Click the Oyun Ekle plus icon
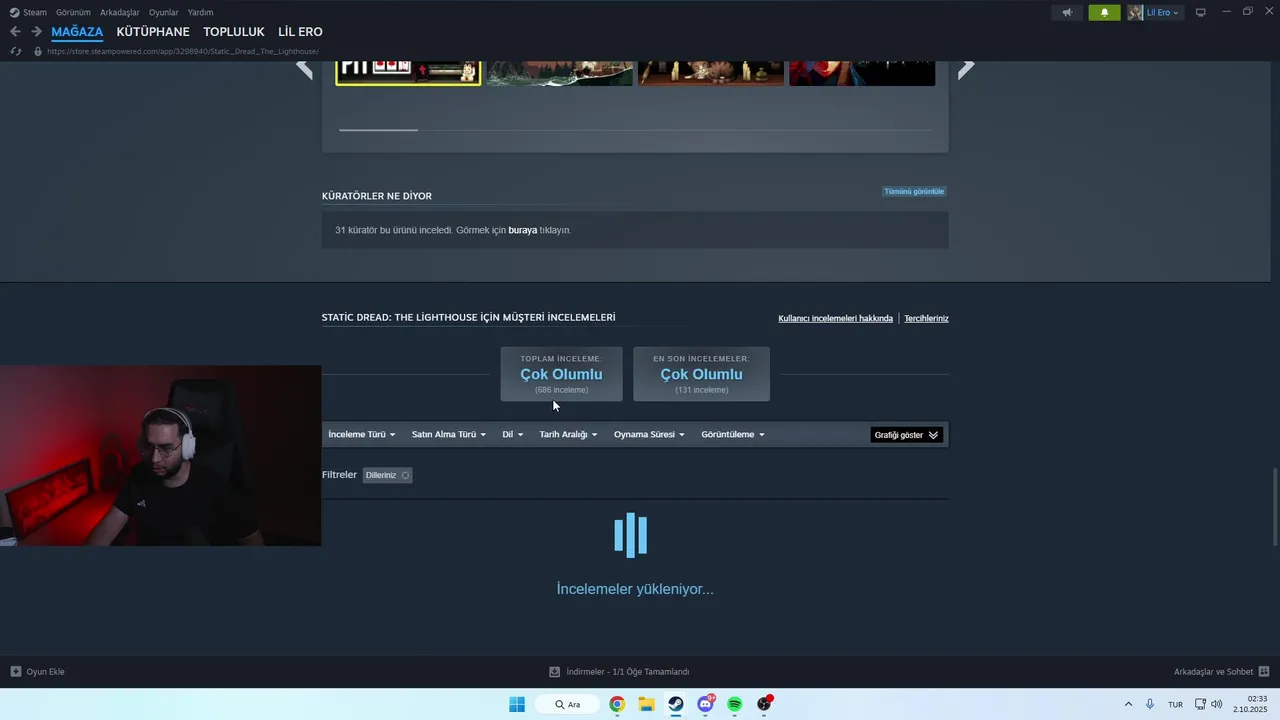 (x=16, y=671)
